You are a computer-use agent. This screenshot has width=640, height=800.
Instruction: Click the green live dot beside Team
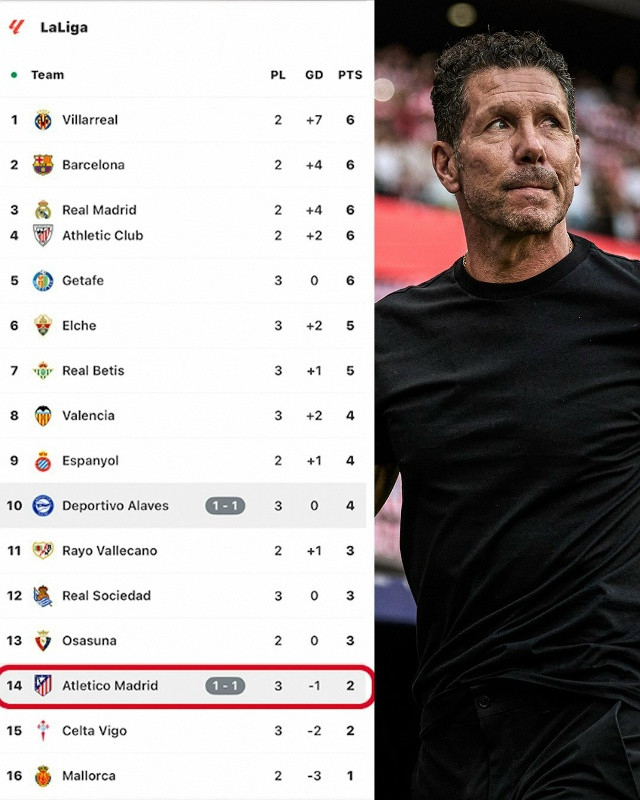(14, 75)
